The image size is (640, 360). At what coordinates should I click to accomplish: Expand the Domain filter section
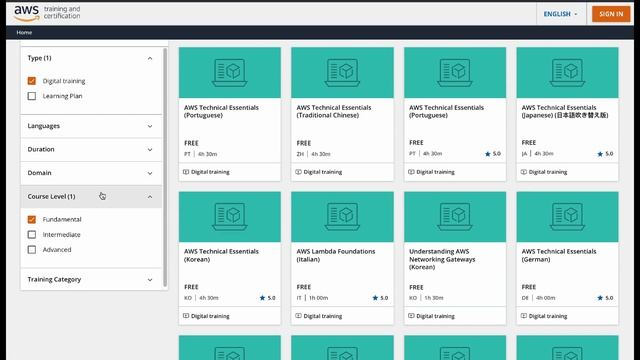click(90, 173)
